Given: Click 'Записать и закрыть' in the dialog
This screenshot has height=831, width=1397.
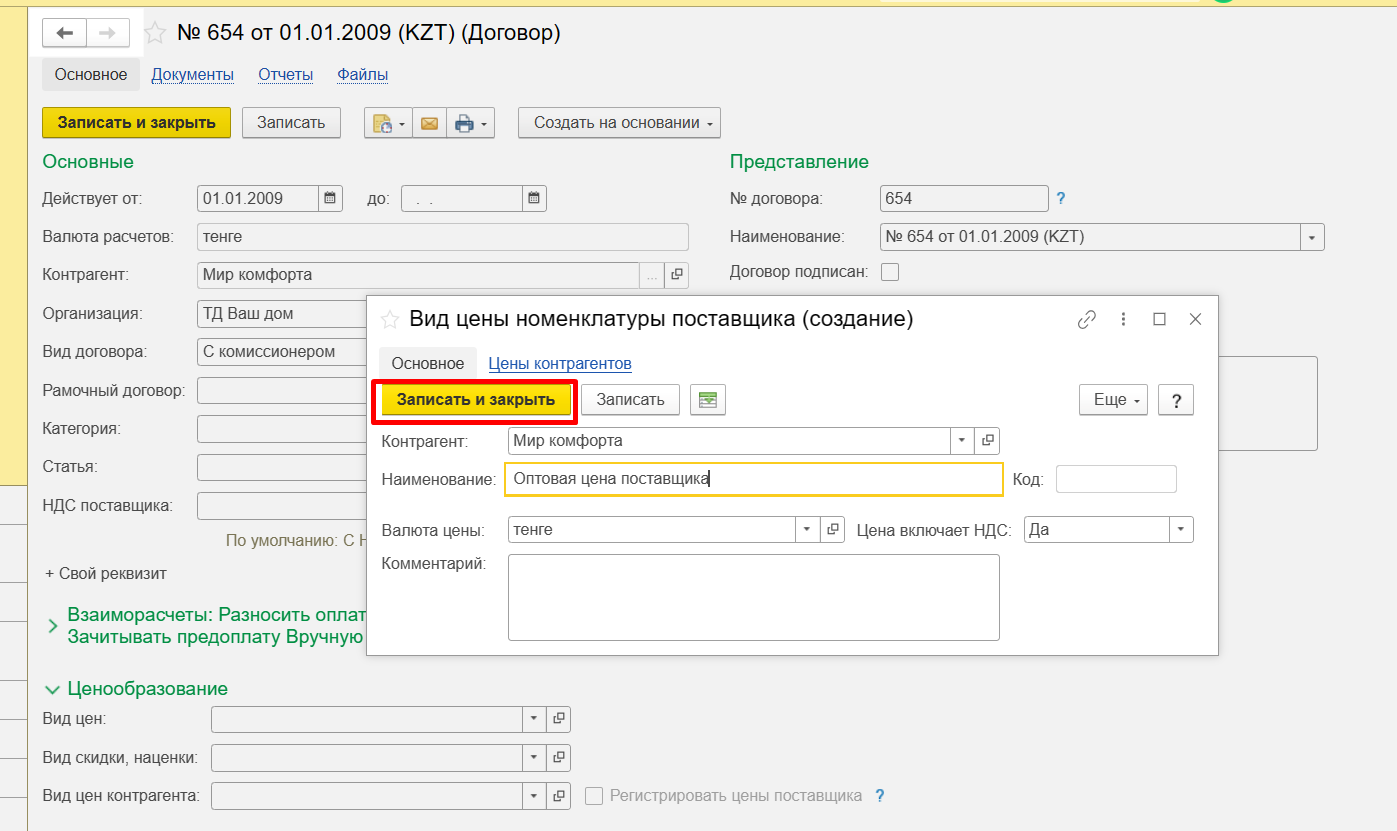Looking at the screenshot, I should [x=475, y=400].
